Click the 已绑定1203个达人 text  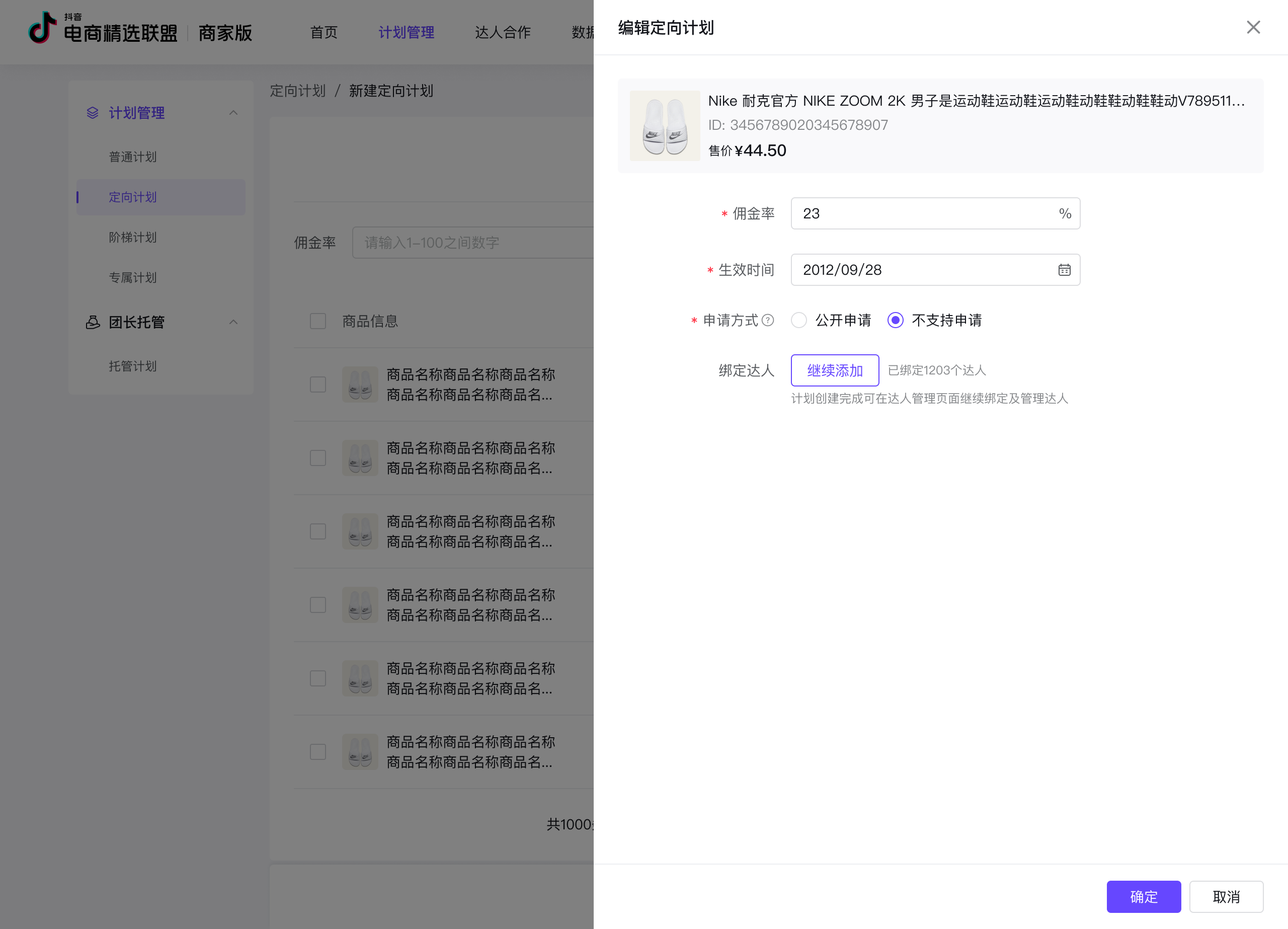[937, 370]
